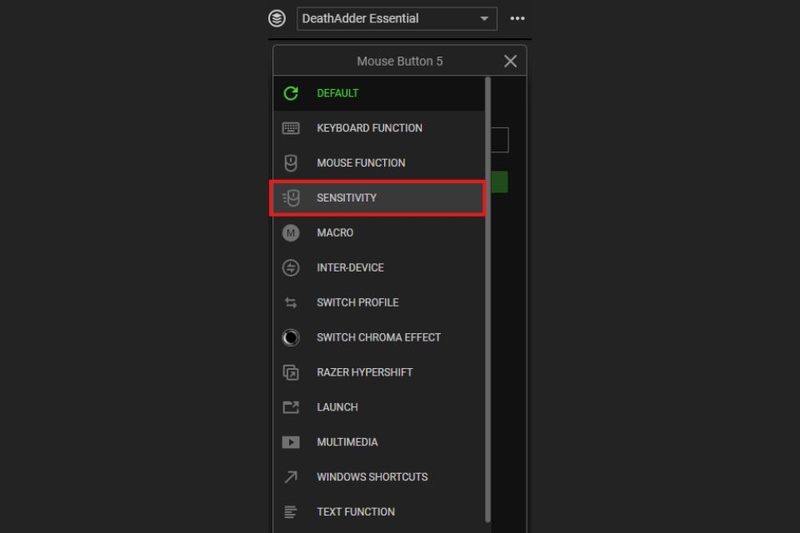Click the Text Function lines icon
Image resolution: width=800 pixels, height=533 pixels.
tap(291, 512)
